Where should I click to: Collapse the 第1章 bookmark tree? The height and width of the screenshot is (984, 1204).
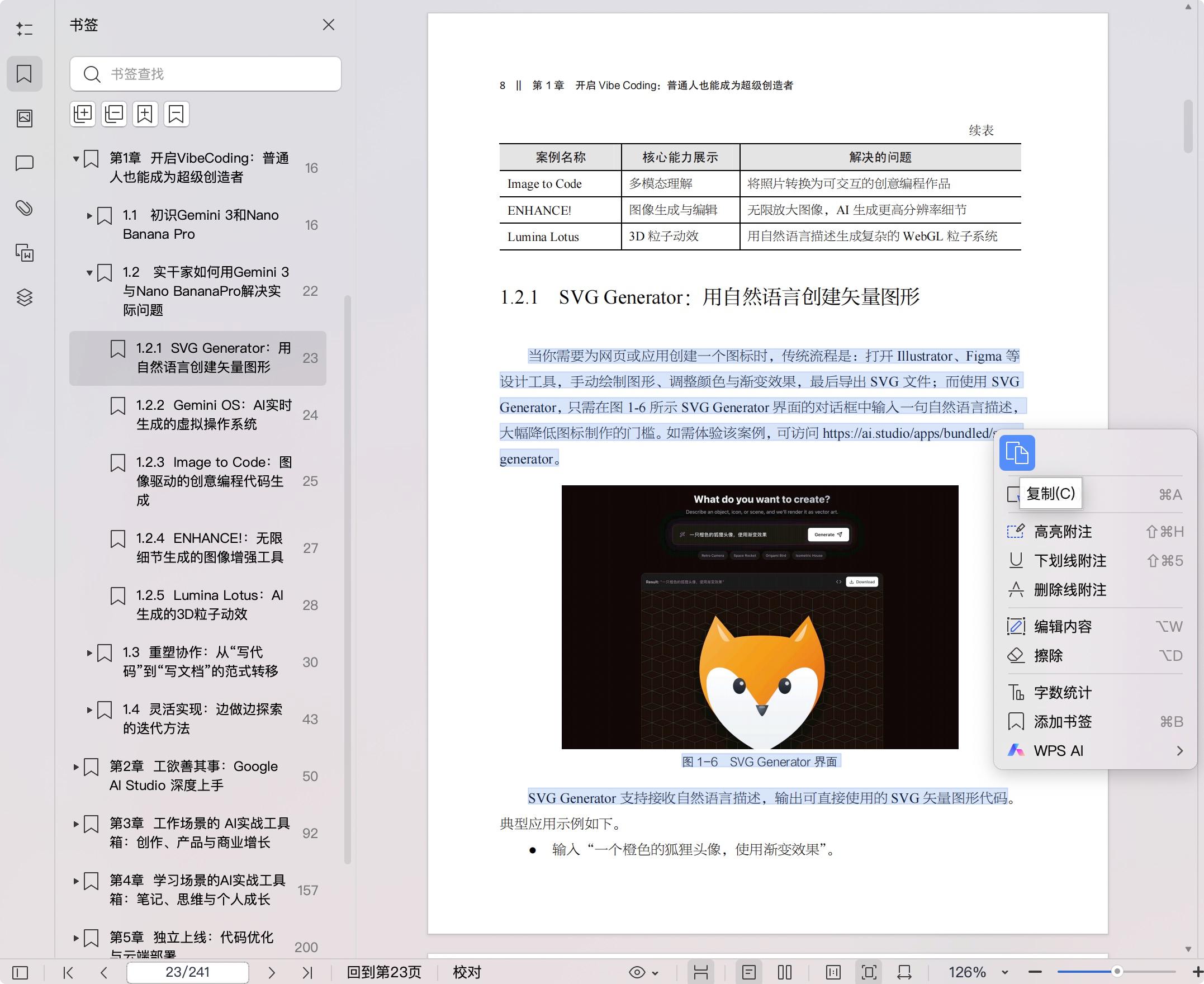click(x=76, y=159)
